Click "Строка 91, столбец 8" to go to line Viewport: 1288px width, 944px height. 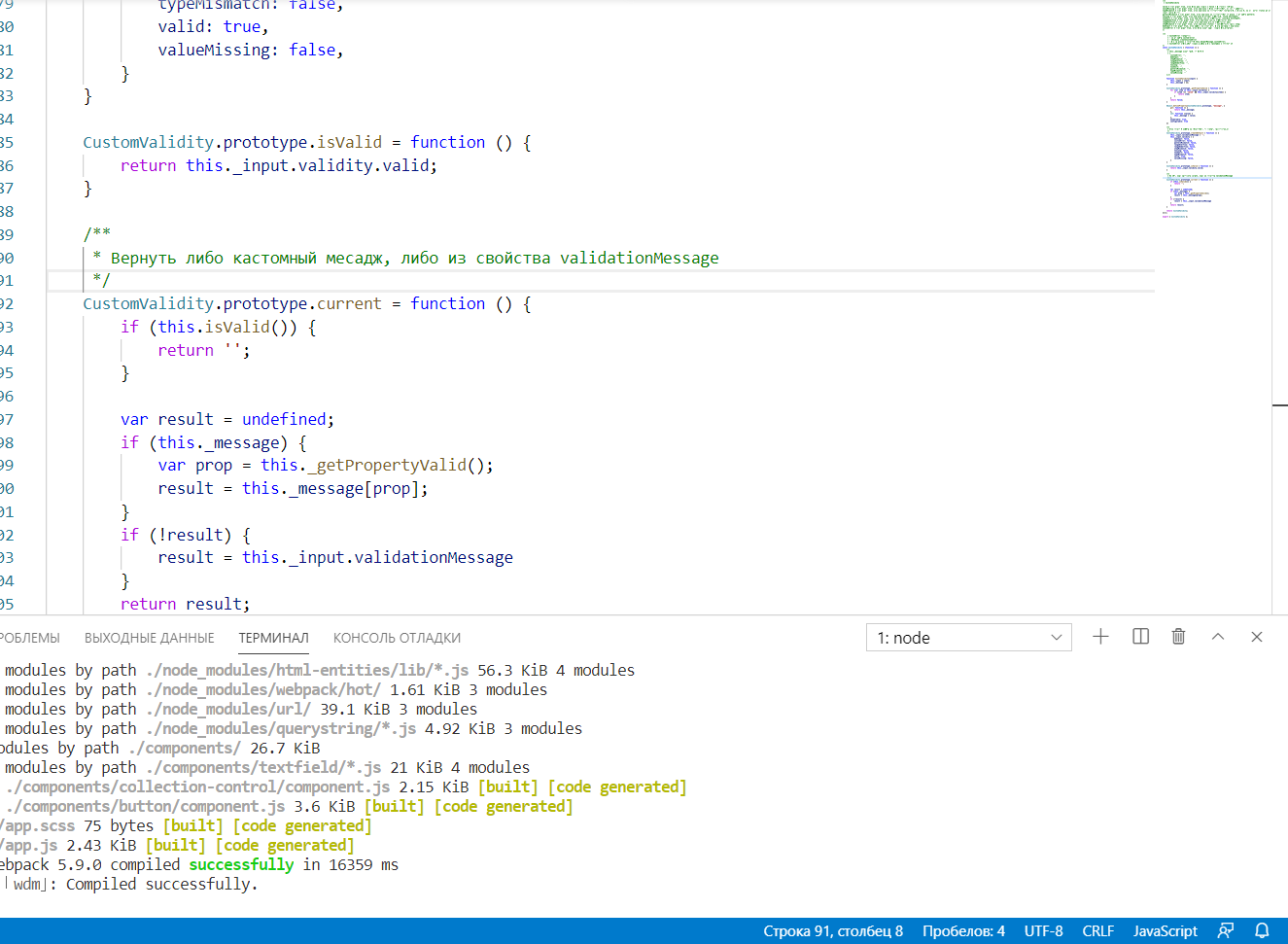tap(833, 930)
